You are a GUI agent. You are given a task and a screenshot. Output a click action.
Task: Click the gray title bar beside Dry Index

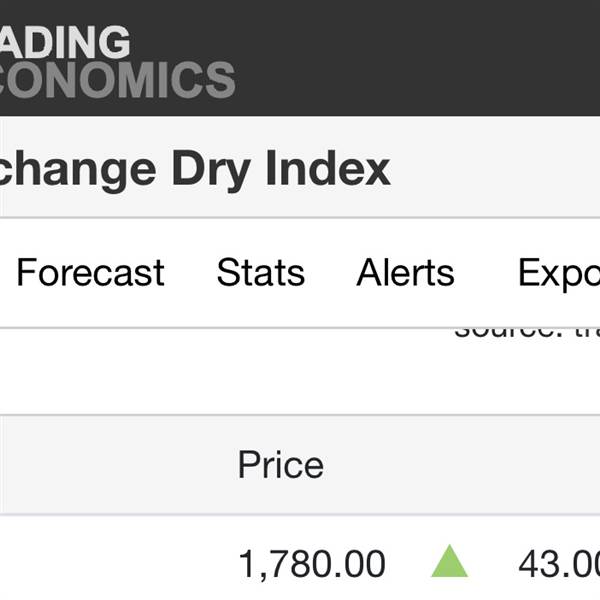point(496,168)
